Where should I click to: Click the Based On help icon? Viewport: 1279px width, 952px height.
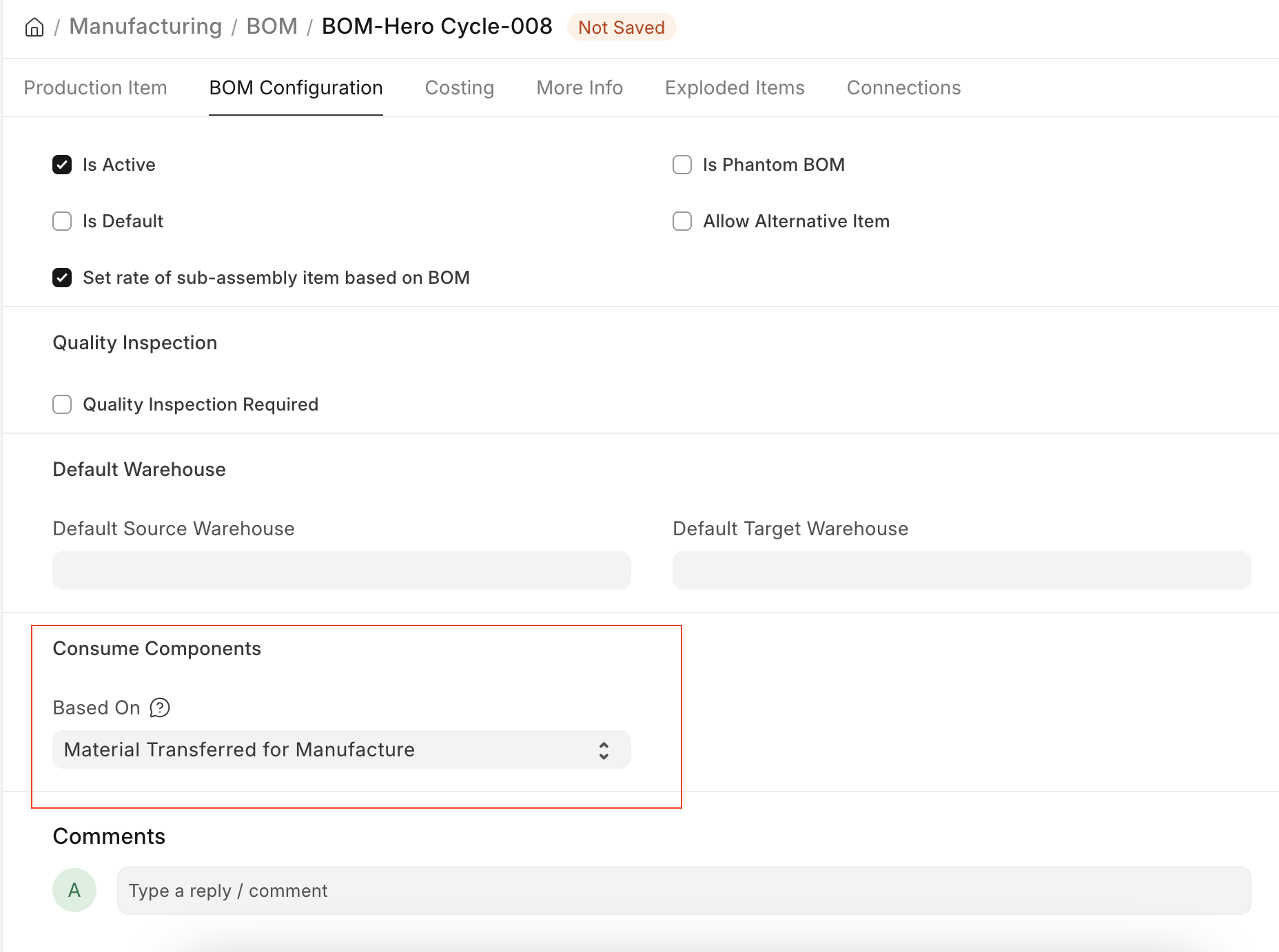pos(160,707)
